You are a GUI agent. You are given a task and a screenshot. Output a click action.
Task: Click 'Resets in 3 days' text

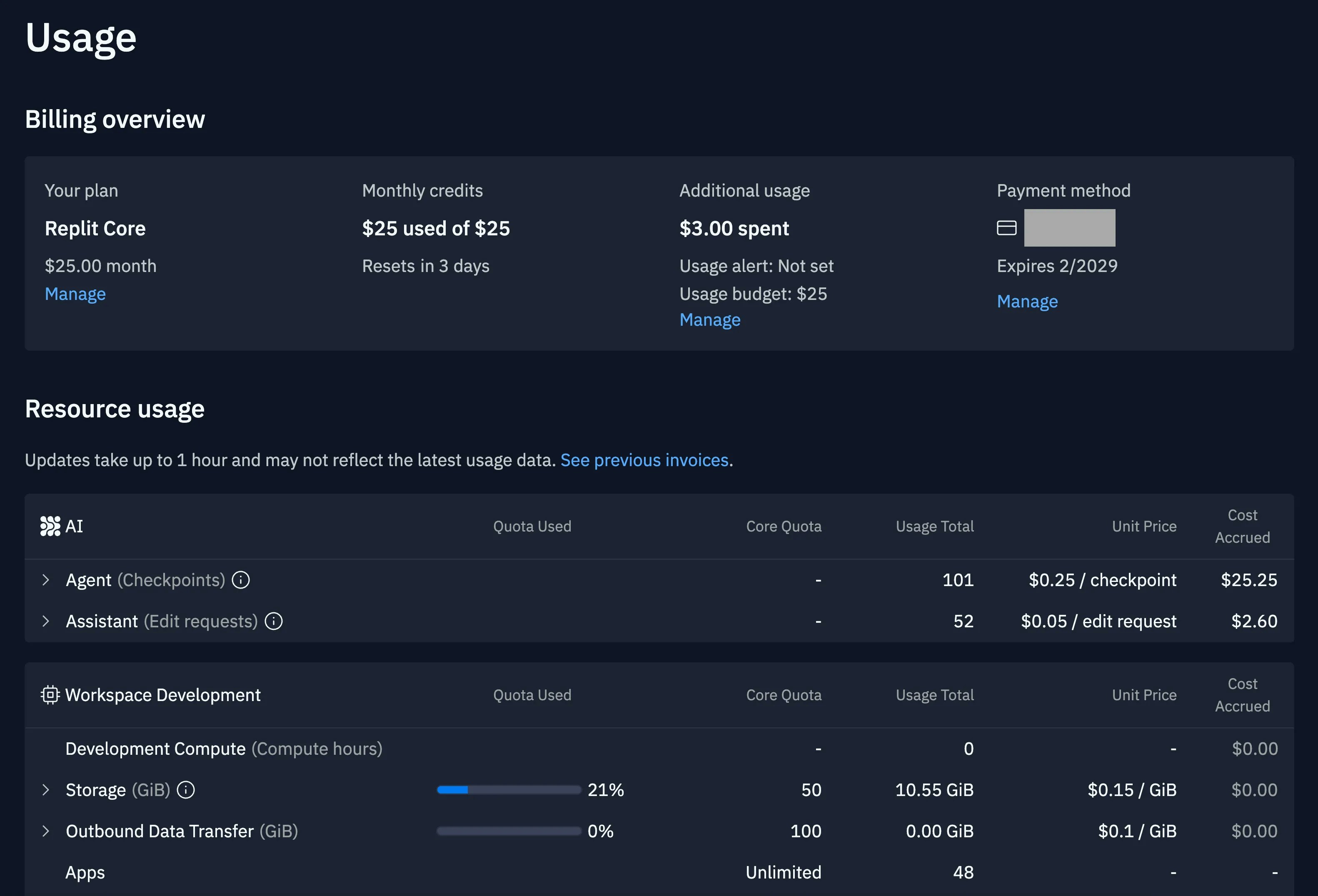point(426,266)
